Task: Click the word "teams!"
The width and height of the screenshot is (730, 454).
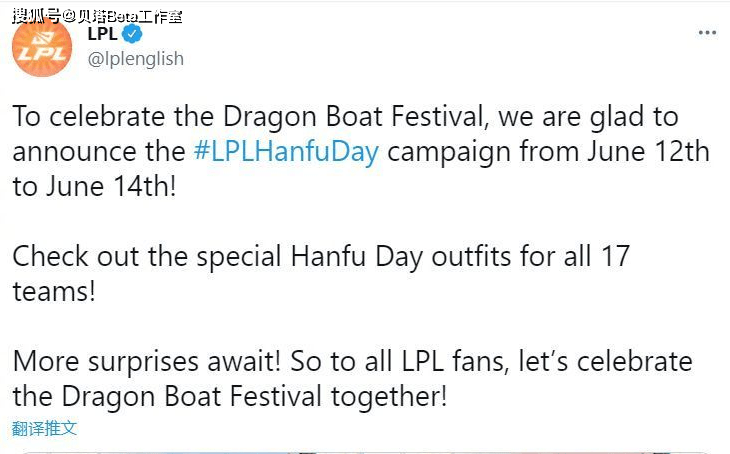Action: tap(54, 292)
